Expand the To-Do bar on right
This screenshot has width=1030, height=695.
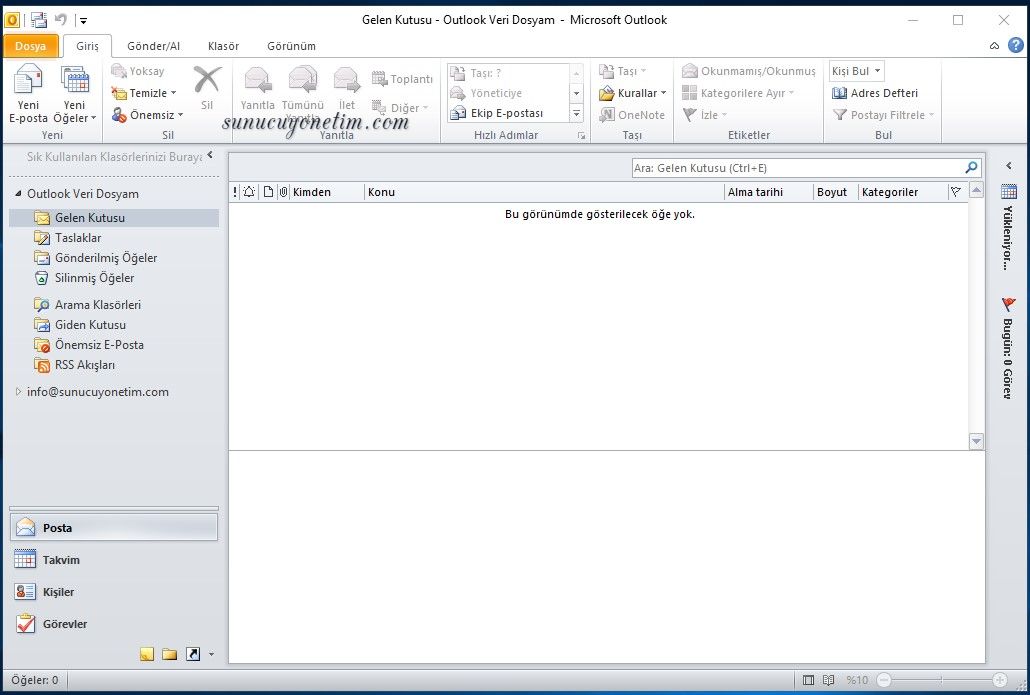click(1008, 166)
